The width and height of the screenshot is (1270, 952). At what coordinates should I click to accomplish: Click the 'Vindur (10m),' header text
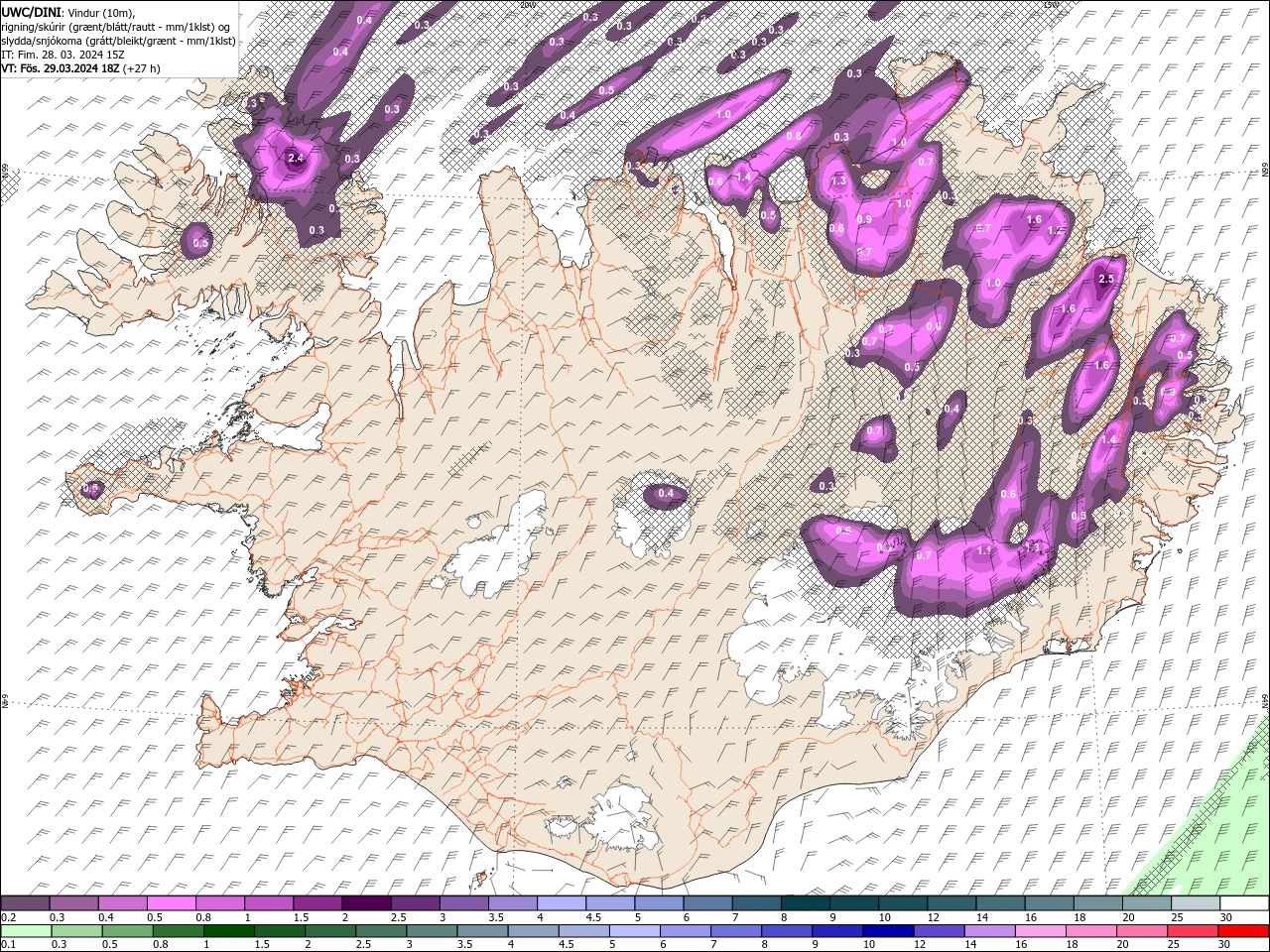click(99, 12)
